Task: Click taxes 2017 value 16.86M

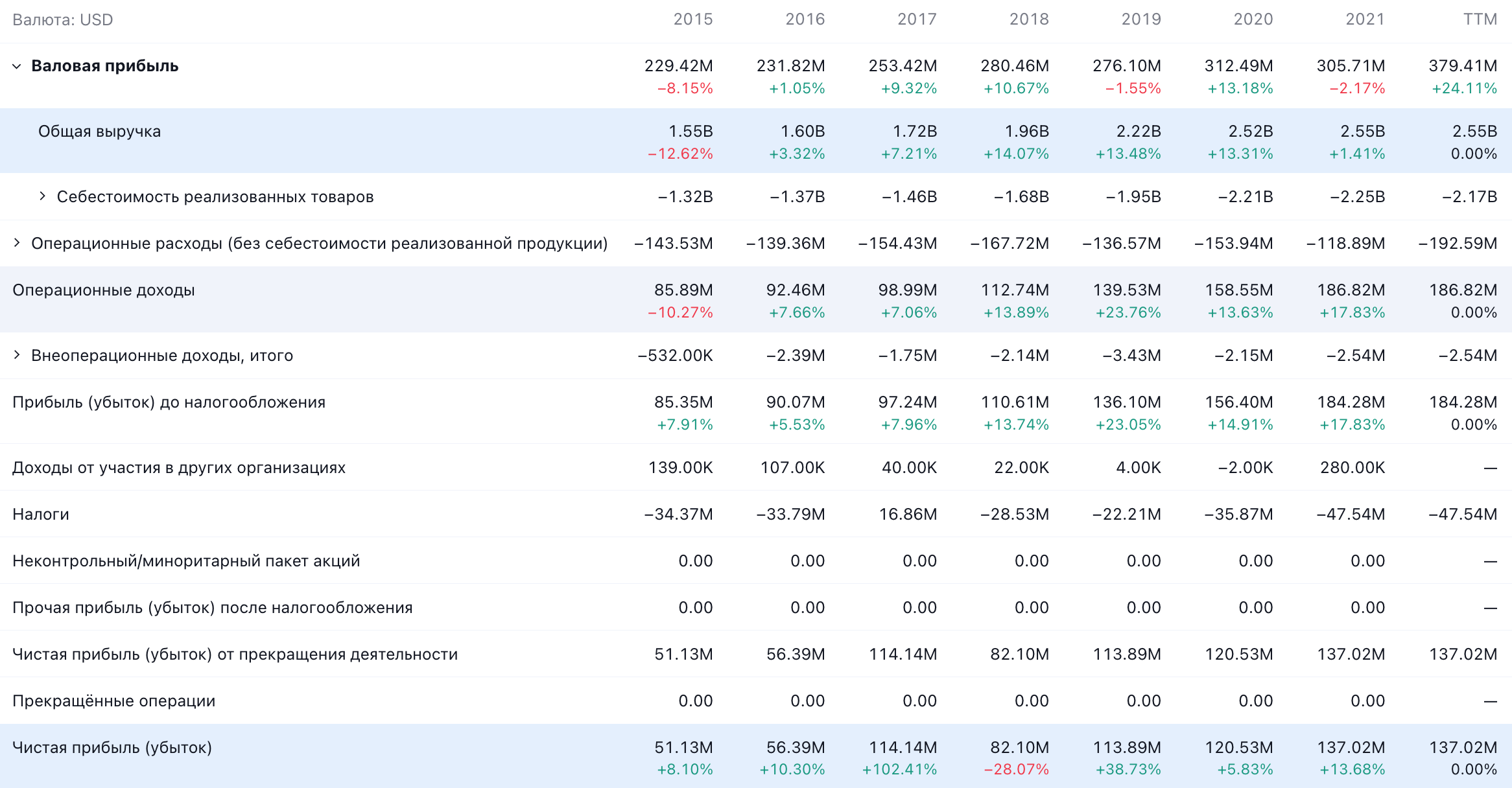Action: [908, 515]
